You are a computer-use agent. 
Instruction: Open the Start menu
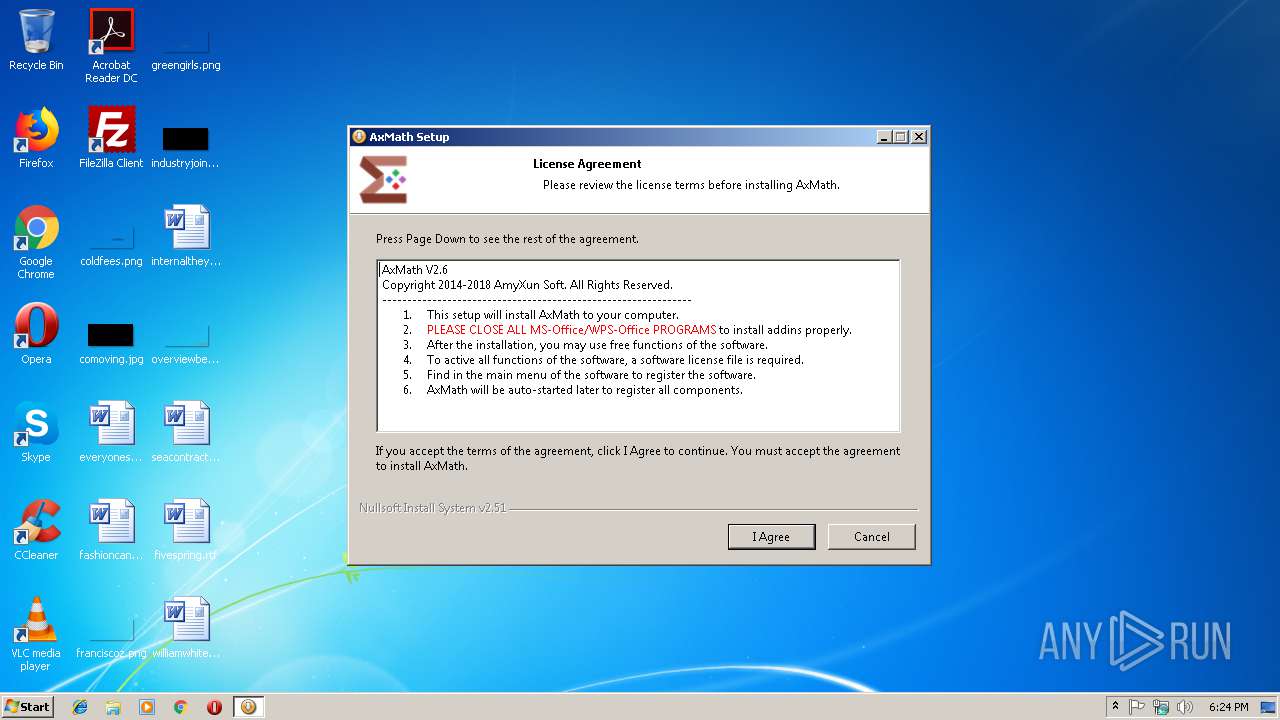pyautogui.click(x=27, y=706)
